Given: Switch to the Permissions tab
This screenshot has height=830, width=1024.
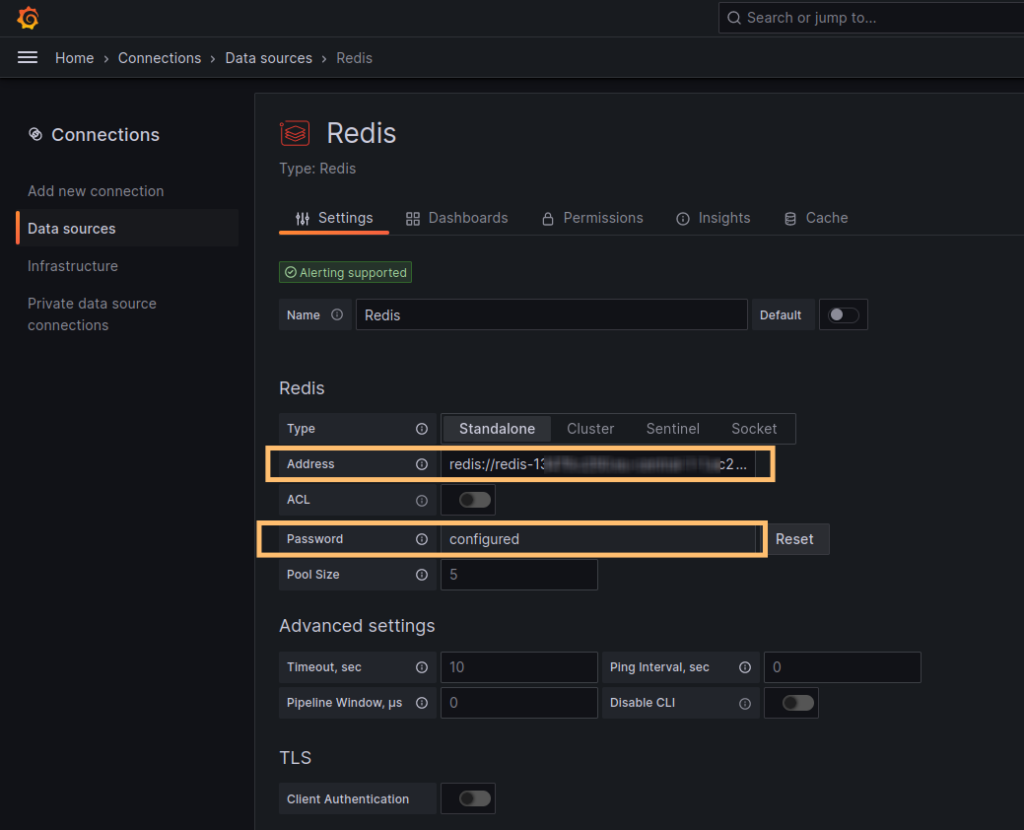Looking at the screenshot, I should tap(592, 218).
